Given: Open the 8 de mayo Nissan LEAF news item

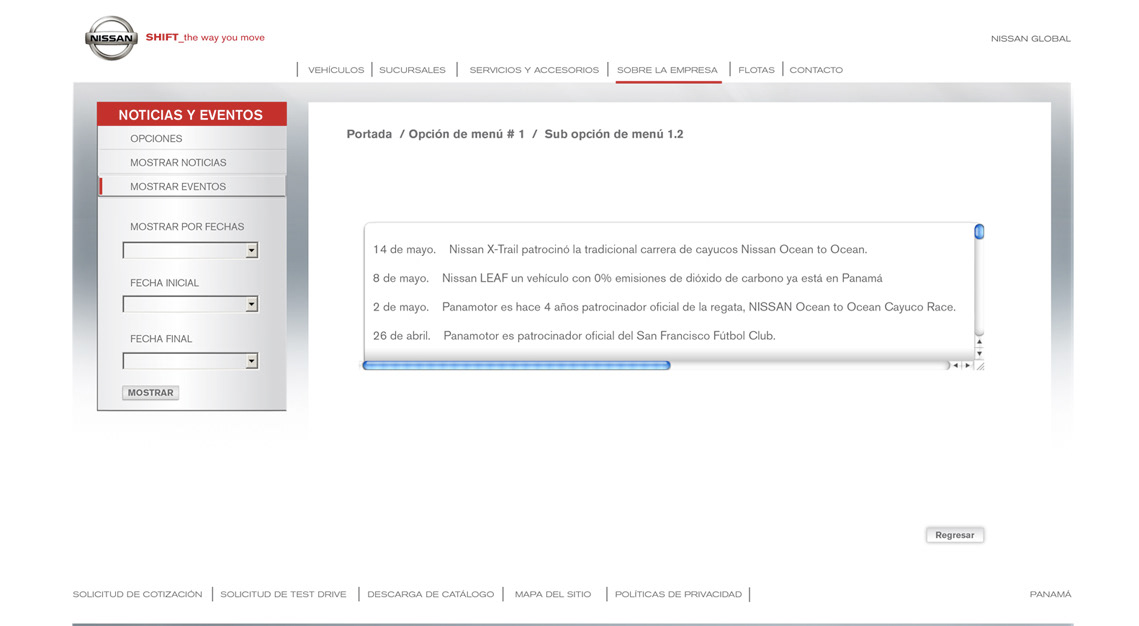Looking at the screenshot, I should [x=628, y=278].
